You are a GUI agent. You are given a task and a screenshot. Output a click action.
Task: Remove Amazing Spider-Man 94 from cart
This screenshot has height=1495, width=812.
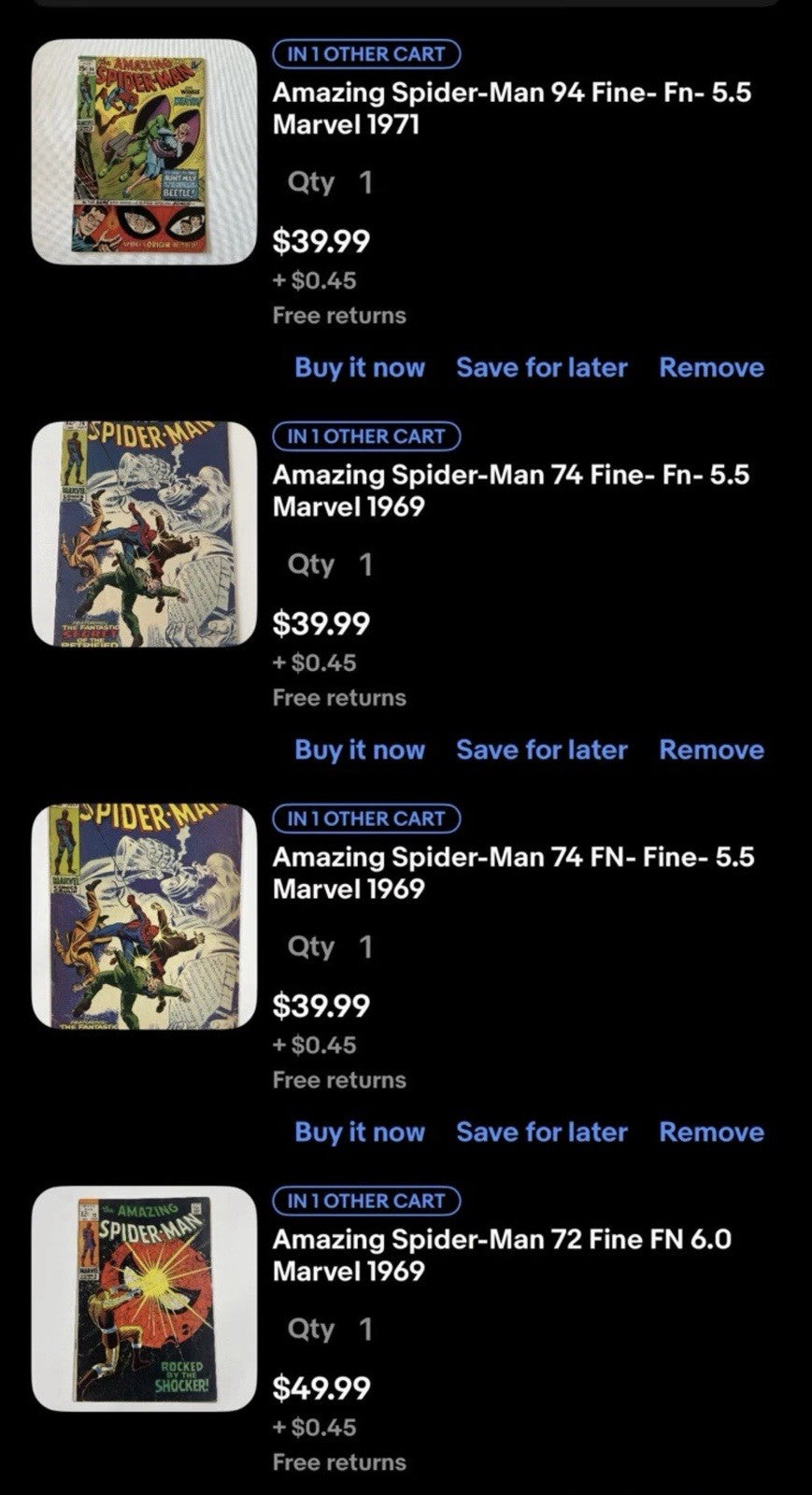pos(711,368)
